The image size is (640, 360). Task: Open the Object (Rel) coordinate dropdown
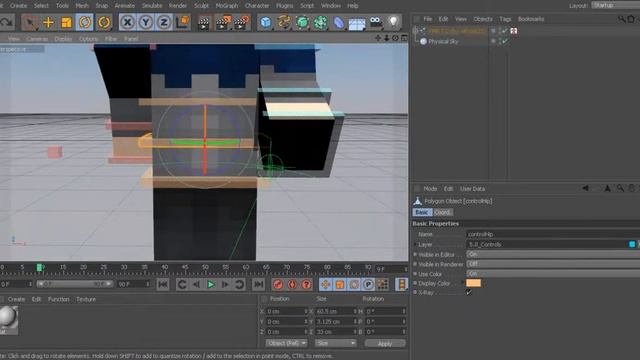(x=286, y=343)
